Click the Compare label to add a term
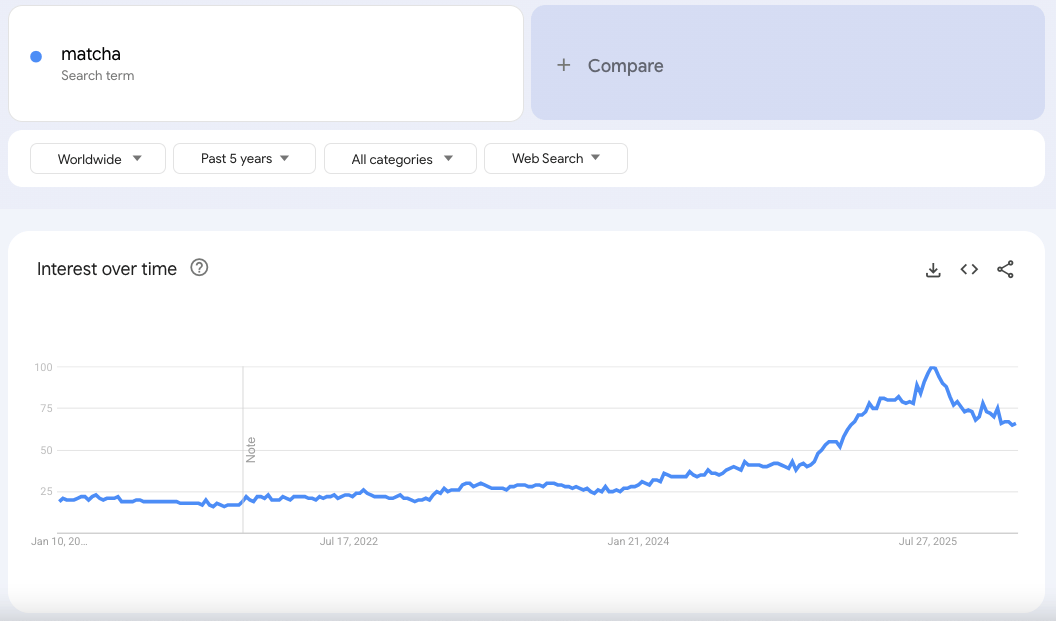The image size is (1056, 621). point(625,66)
